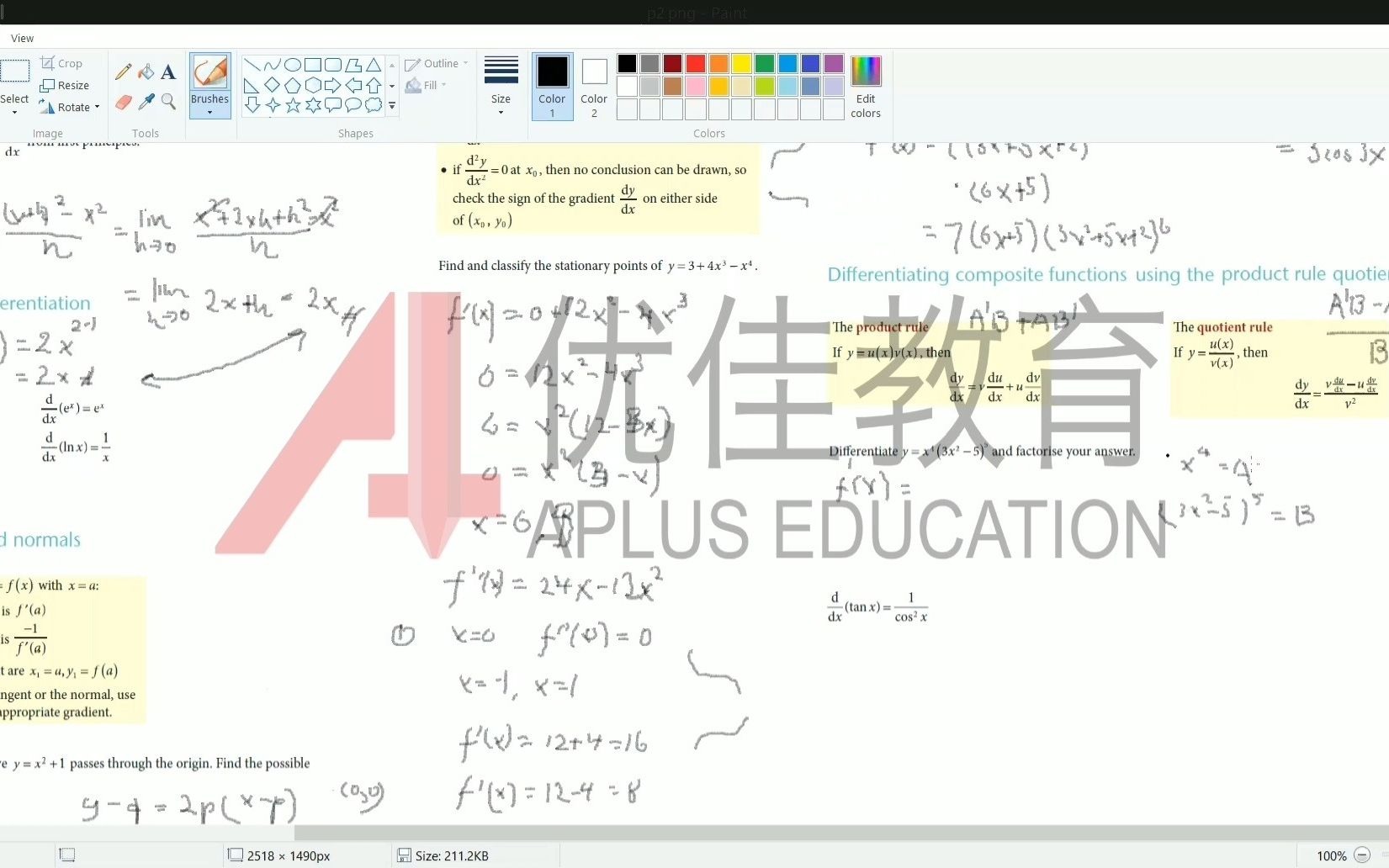Click the zoom out minus button
This screenshot has height=868, width=1389.
[1363, 855]
